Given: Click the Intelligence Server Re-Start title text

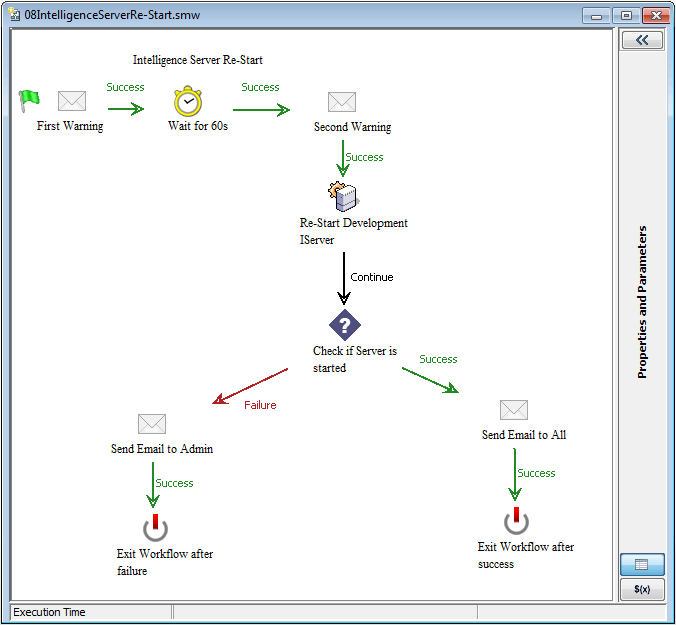Looking at the screenshot, I should point(198,60).
